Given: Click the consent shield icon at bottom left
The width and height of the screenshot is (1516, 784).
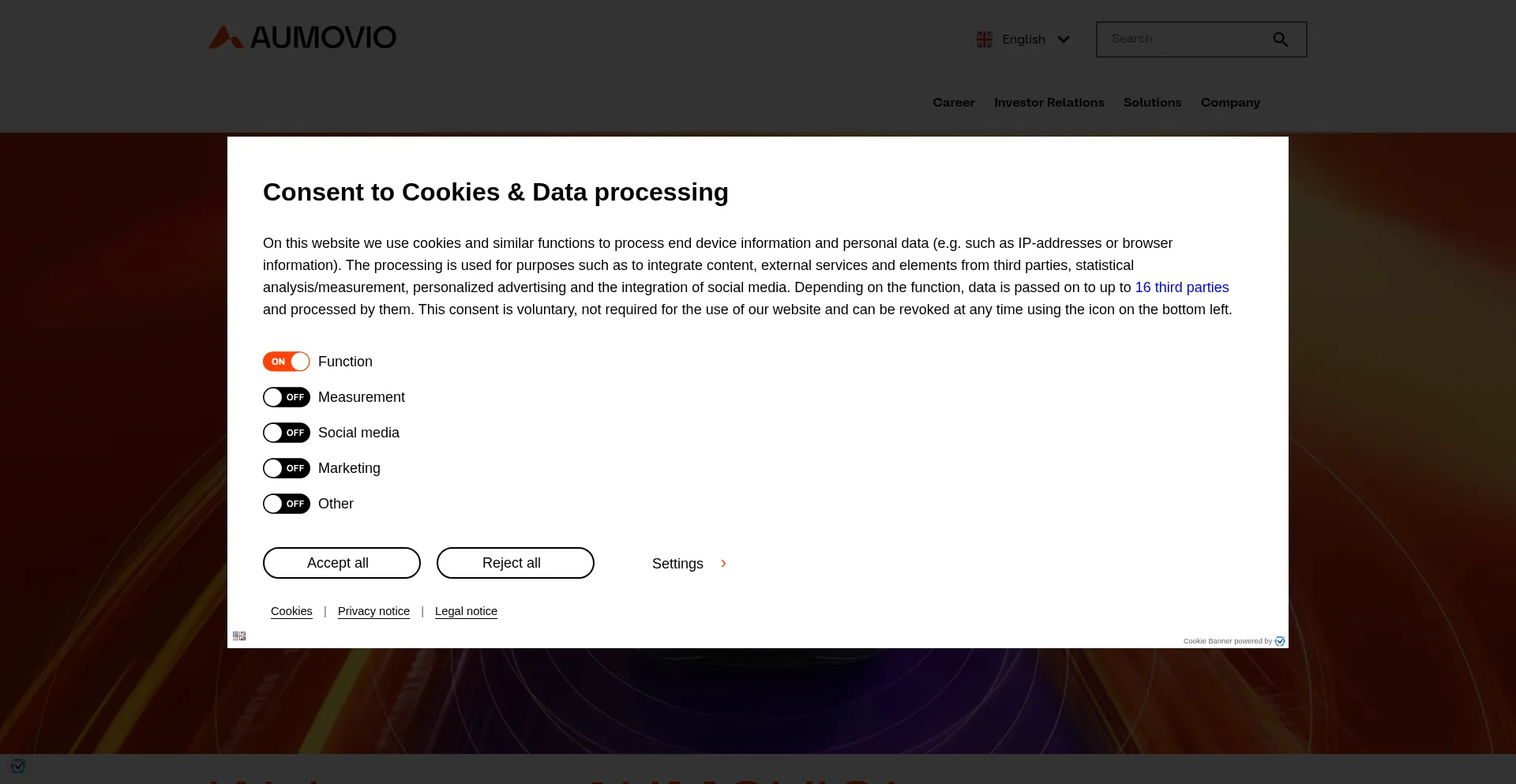Looking at the screenshot, I should [x=18, y=766].
